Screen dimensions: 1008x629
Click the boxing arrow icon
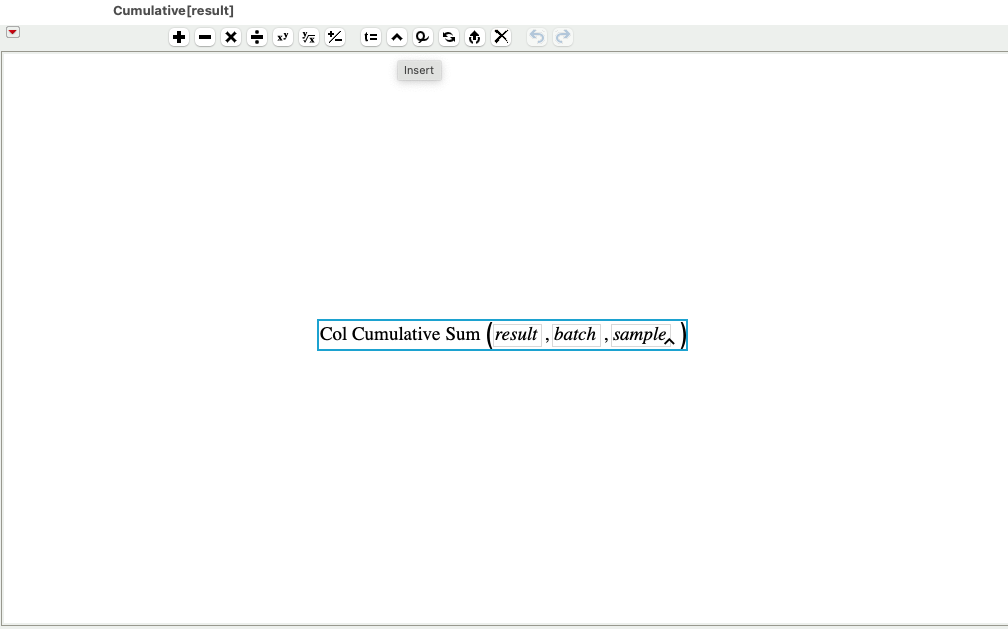coord(474,37)
